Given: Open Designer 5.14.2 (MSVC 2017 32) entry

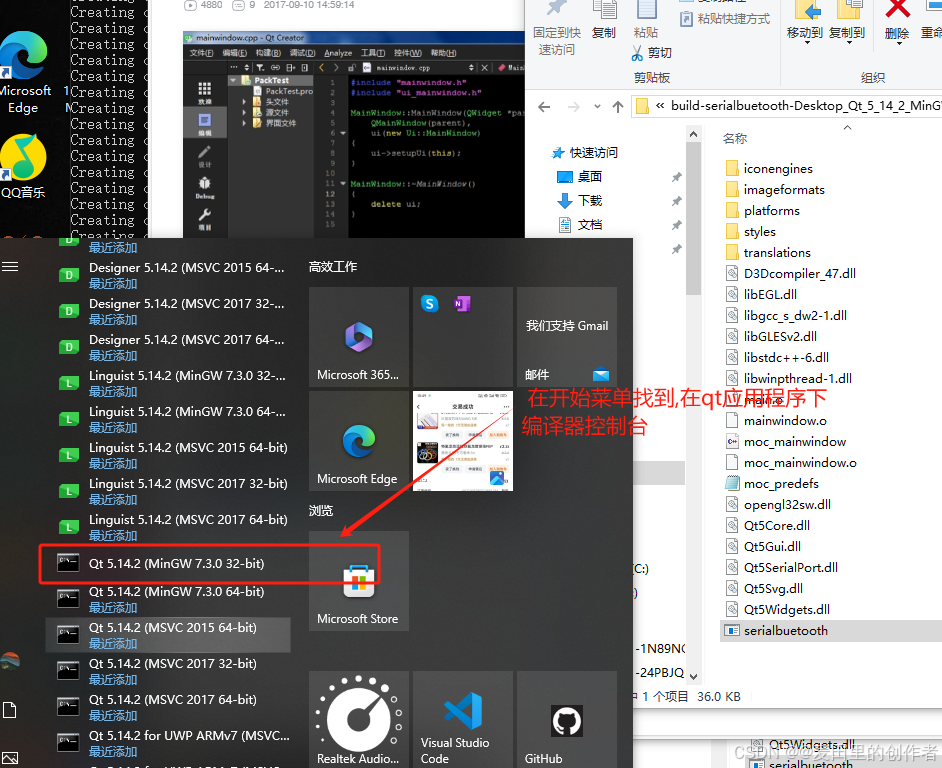Looking at the screenshot, I should (168, 311).
